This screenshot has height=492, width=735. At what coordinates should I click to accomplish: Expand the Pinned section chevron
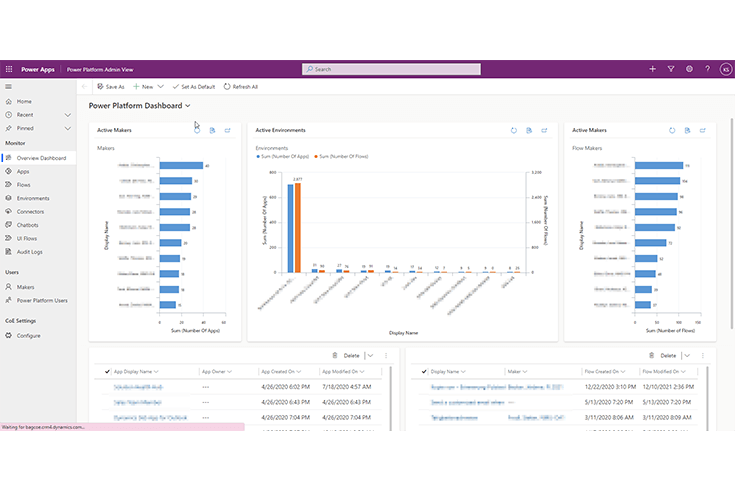68,128
